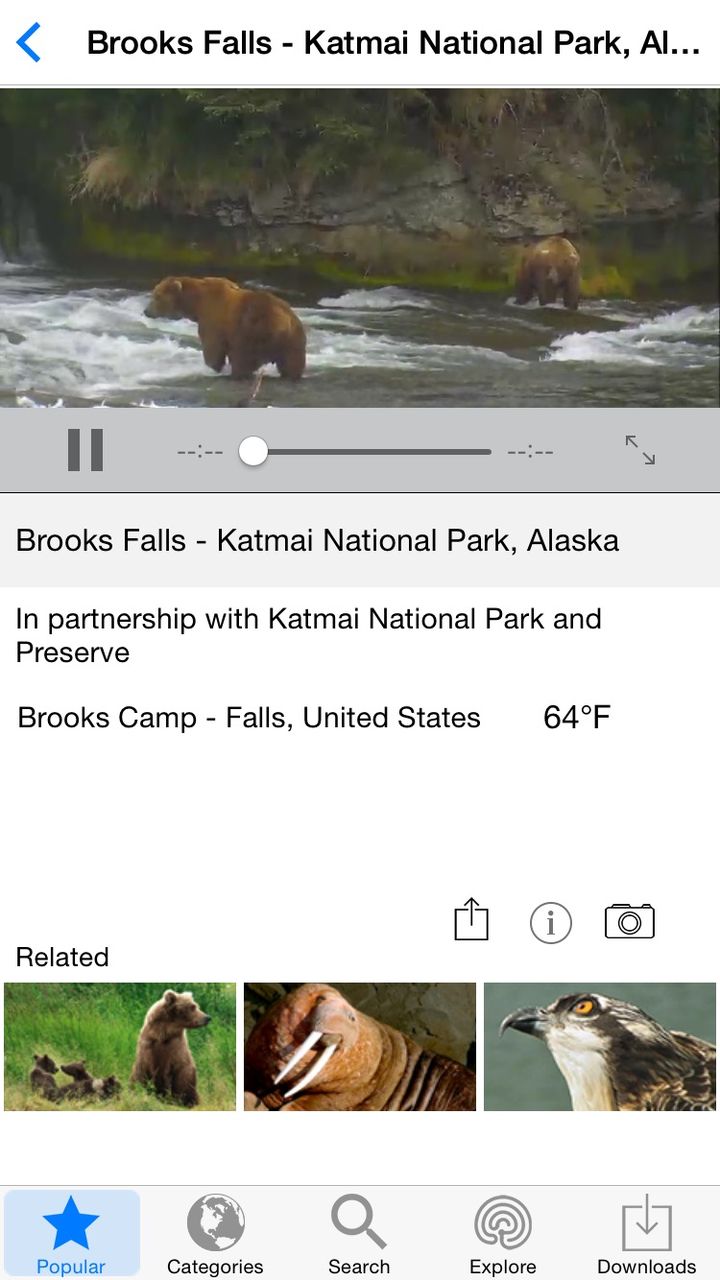Pause the live webcam video
The width and height of the screenshot is (720, 1280).
pos(85,450)
